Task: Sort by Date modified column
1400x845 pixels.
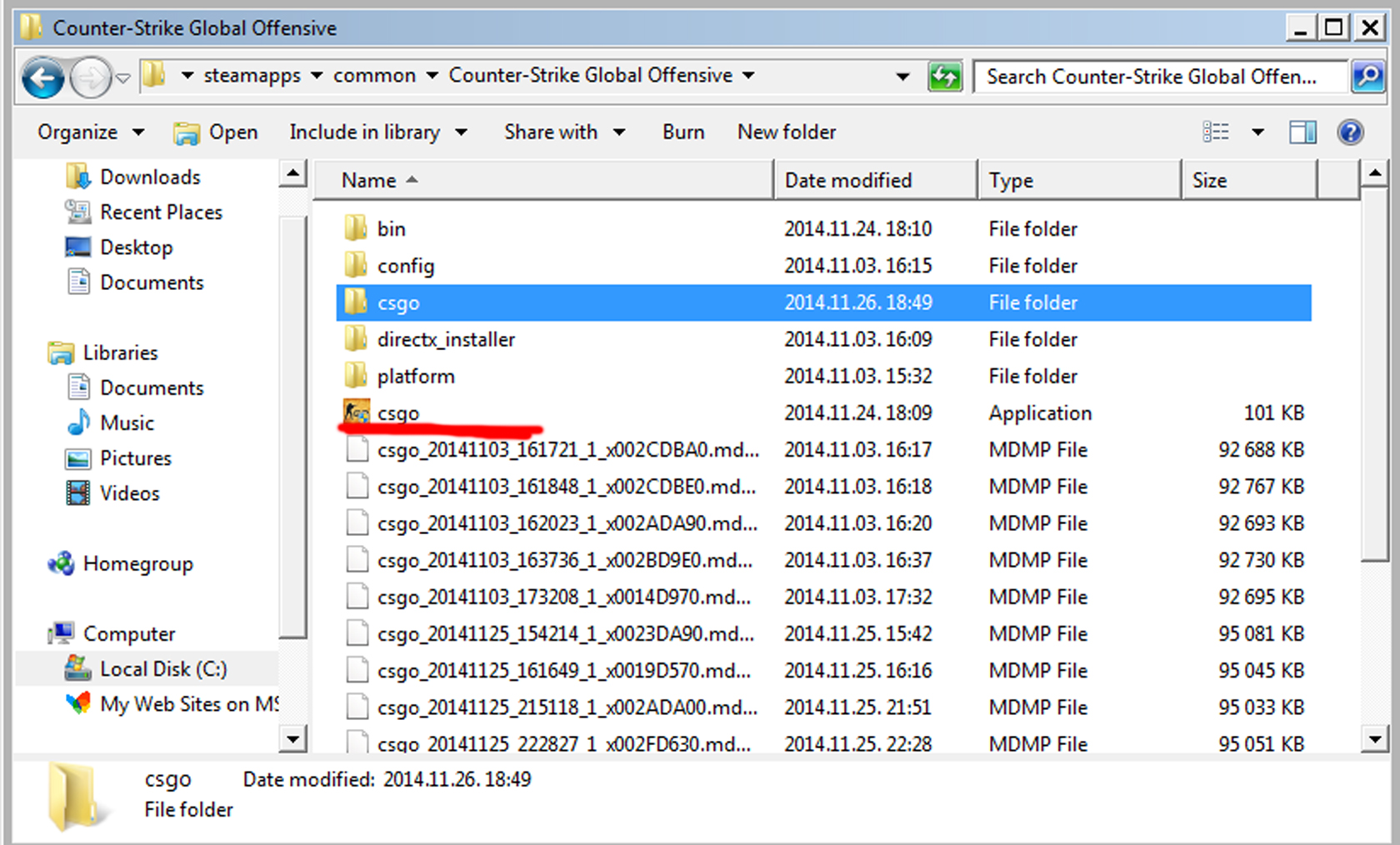Action: (x=876, y=180)
